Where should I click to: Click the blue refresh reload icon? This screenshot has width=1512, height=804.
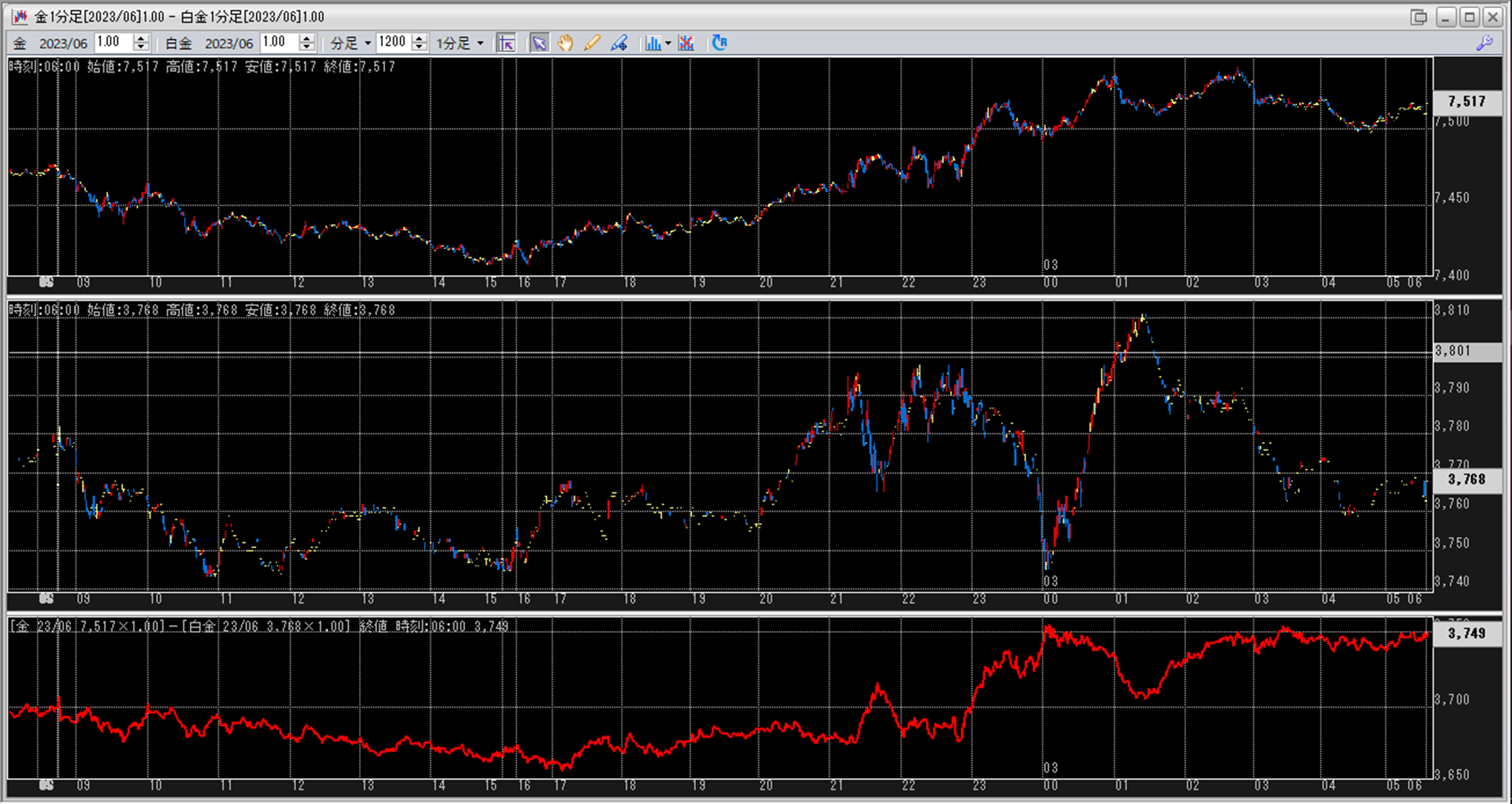pos(719,43)
